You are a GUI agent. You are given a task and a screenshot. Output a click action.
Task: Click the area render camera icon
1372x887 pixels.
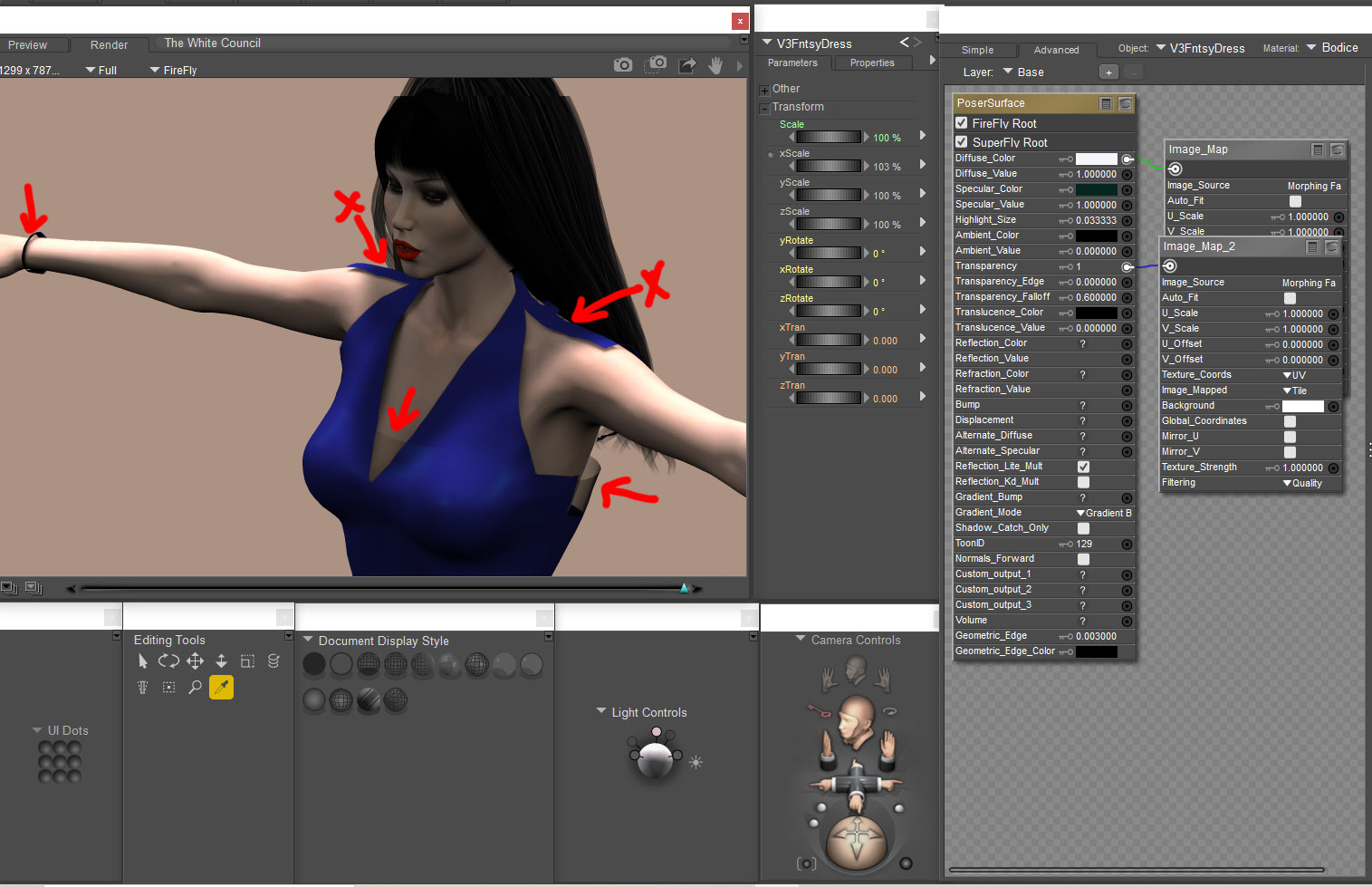click(x=656, y=64)
